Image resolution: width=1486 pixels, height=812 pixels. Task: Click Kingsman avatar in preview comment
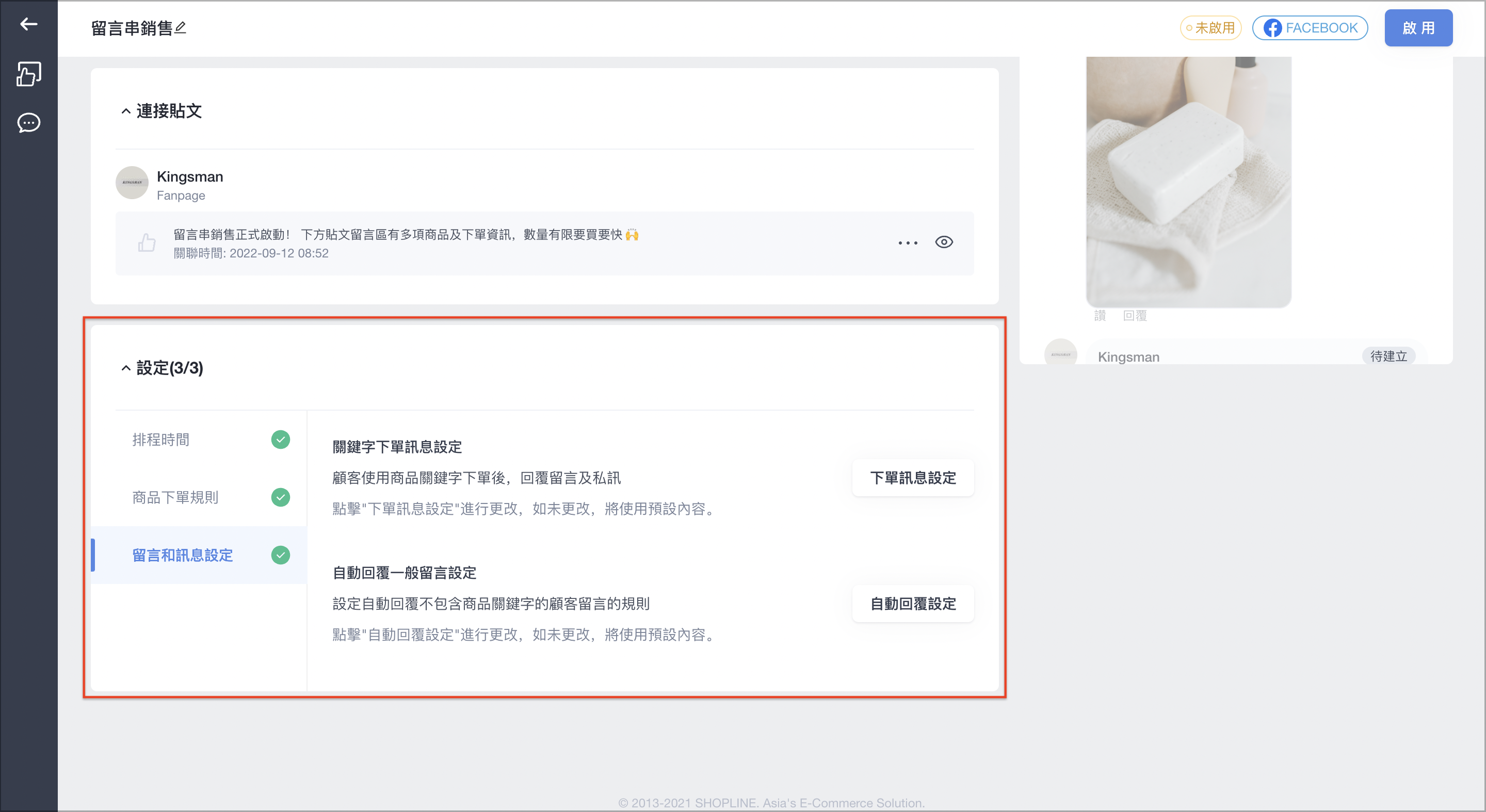(1060, 352)
